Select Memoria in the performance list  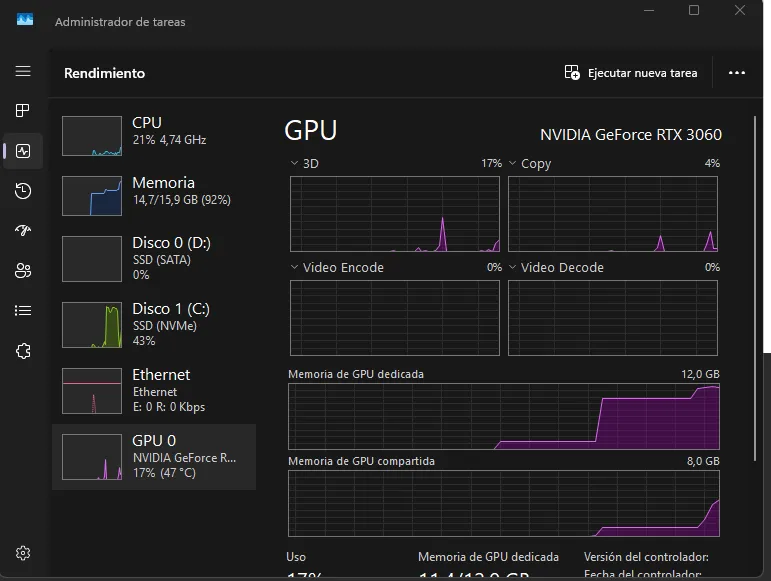[x=154, y=196]
